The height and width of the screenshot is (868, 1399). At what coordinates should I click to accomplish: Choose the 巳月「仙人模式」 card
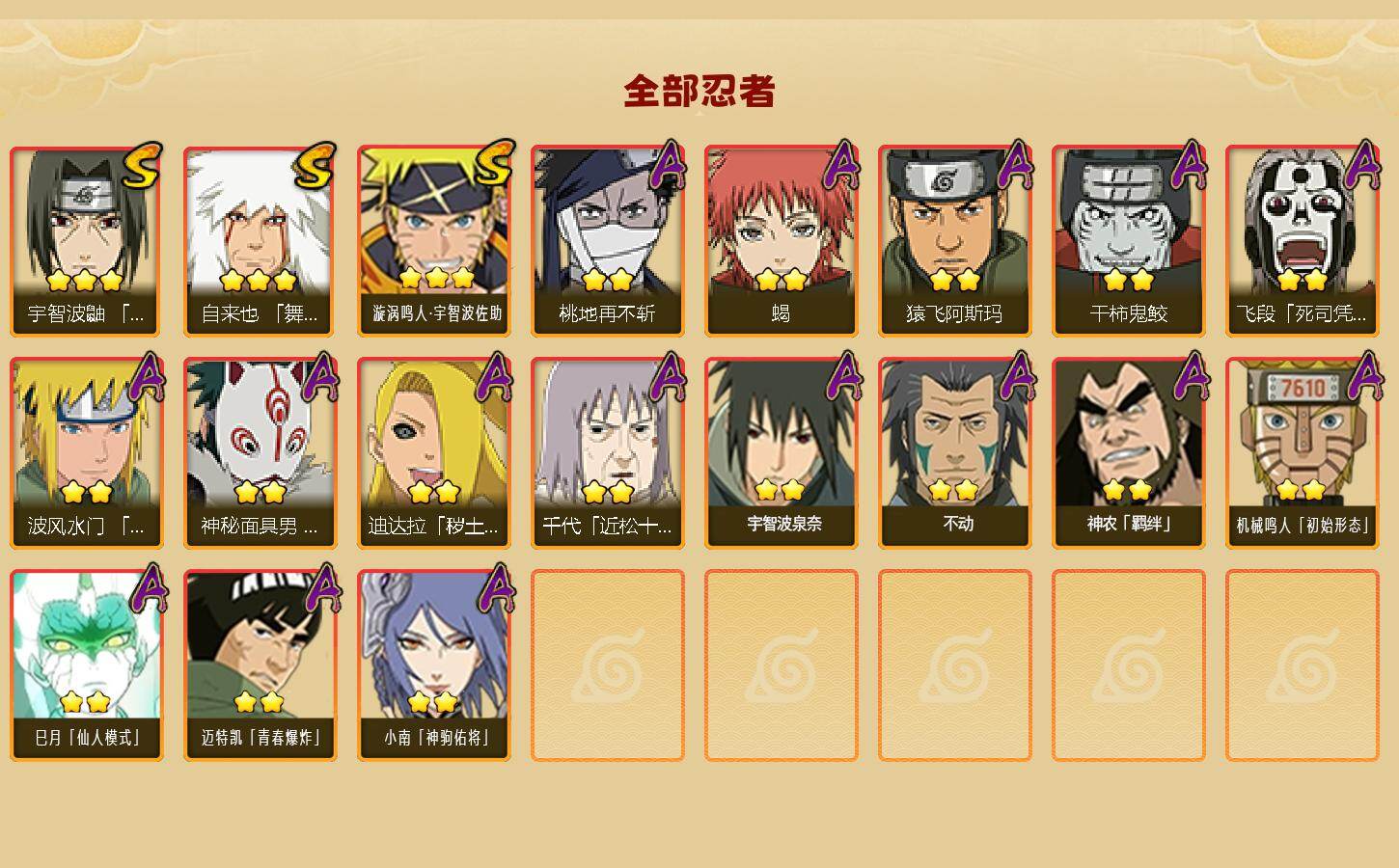pyautogui.click(x=87, y=665)
